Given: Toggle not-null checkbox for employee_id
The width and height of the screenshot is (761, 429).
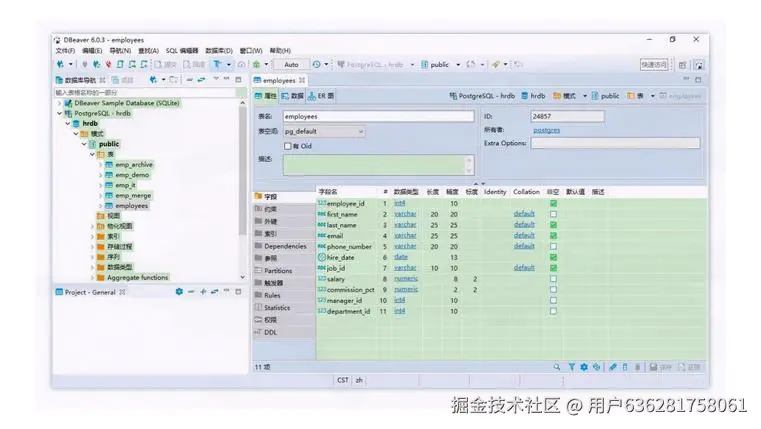Looking at the screenshot, I should tap(553, 203).
